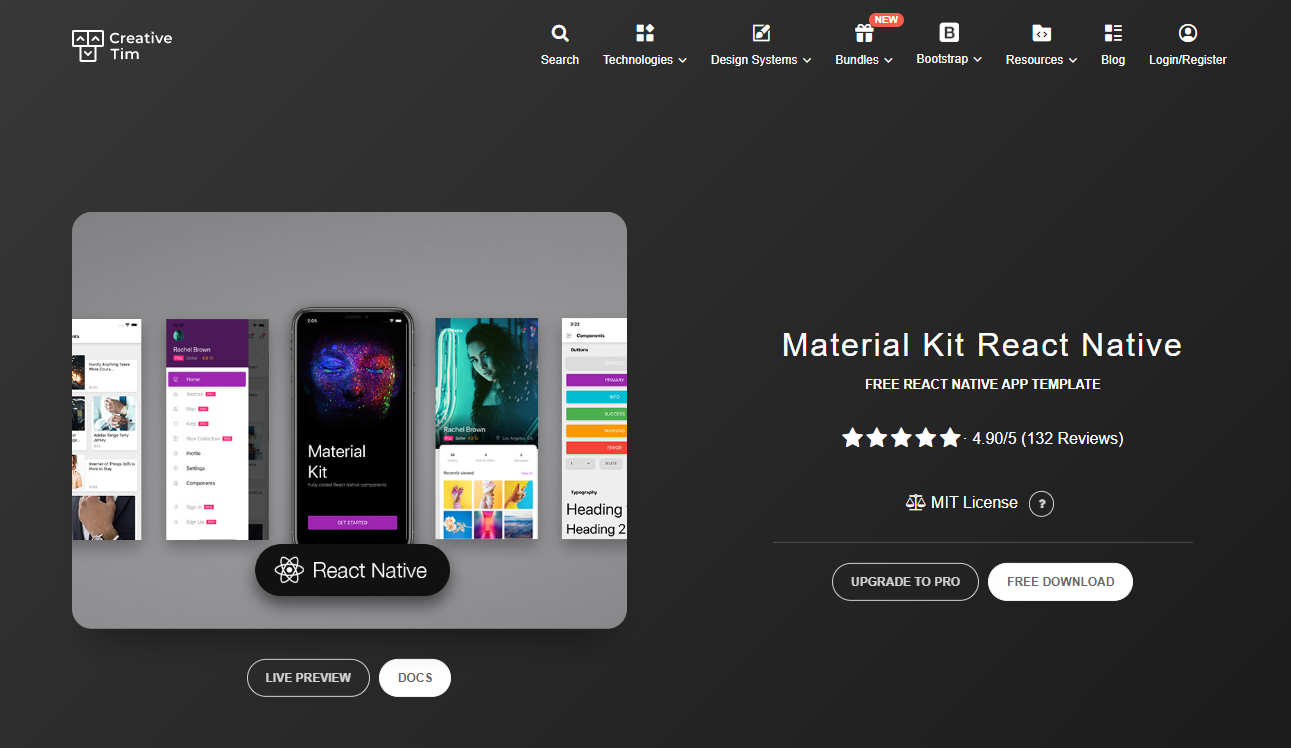1291x748 pixels.
Task: Click the MIT License scales icon
Action: pos(915,503)
